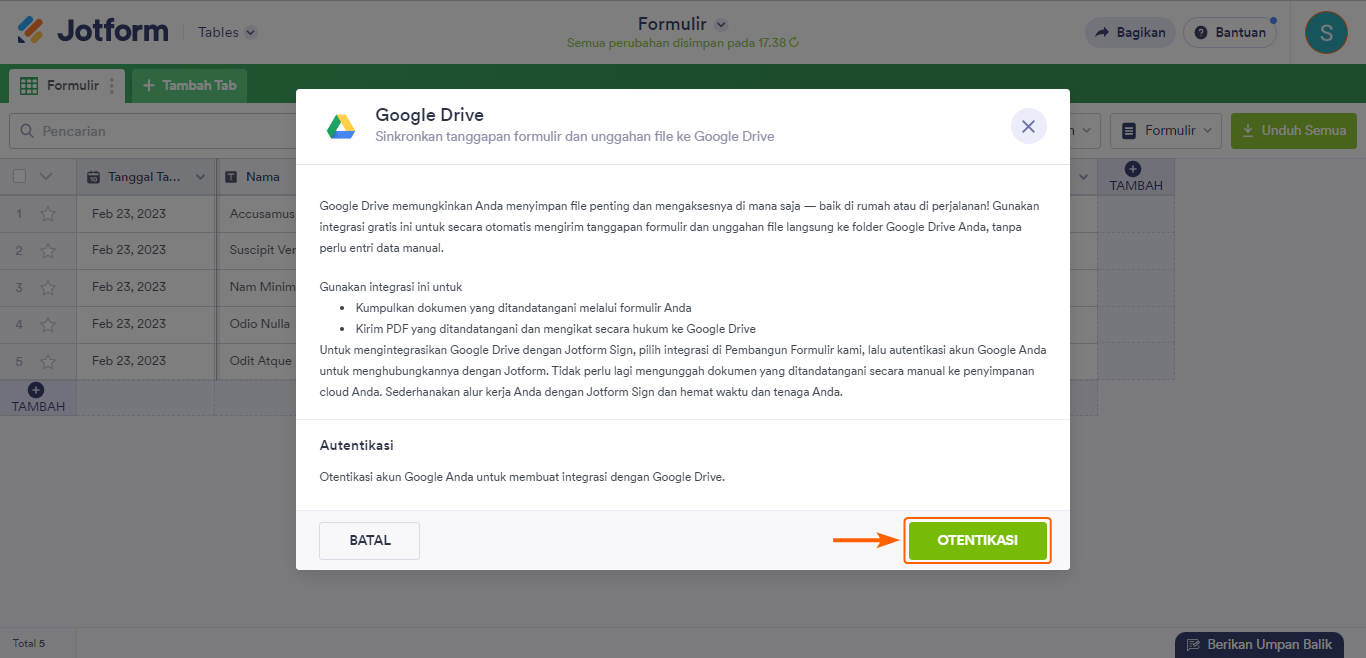This screenshot has width=1366, height=658.
Task: Click the Bagikan share button
Action: coord(1130,32)
